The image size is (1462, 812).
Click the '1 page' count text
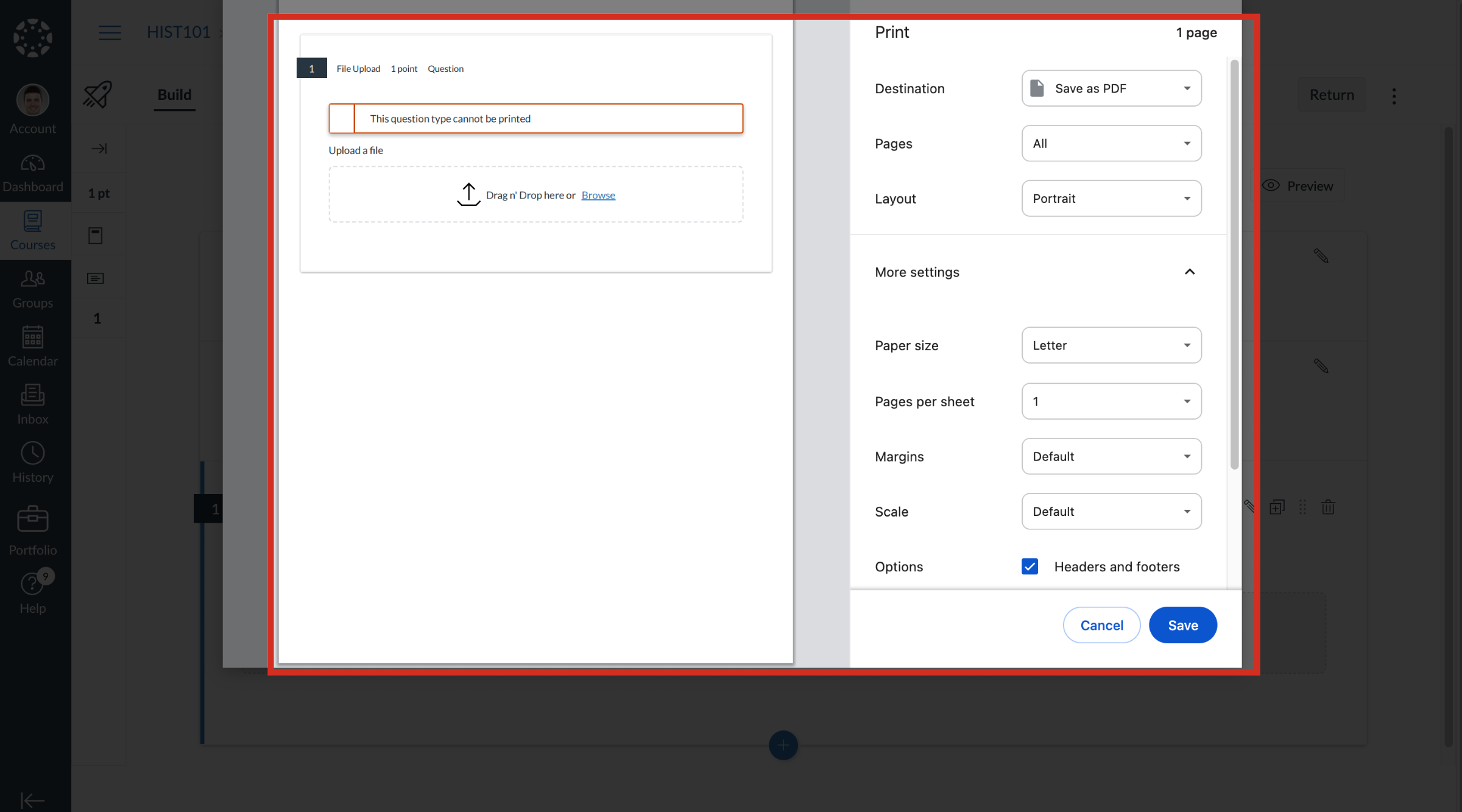(1196, 32)
